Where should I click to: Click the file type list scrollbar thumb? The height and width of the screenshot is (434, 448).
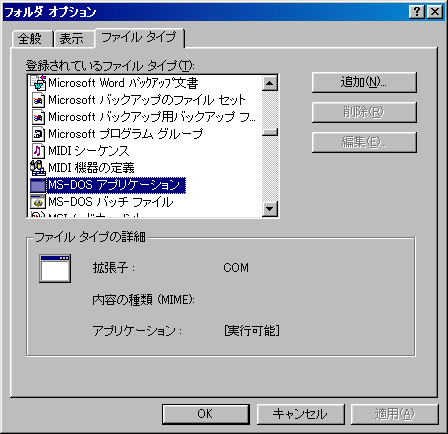tap(270, 132)
